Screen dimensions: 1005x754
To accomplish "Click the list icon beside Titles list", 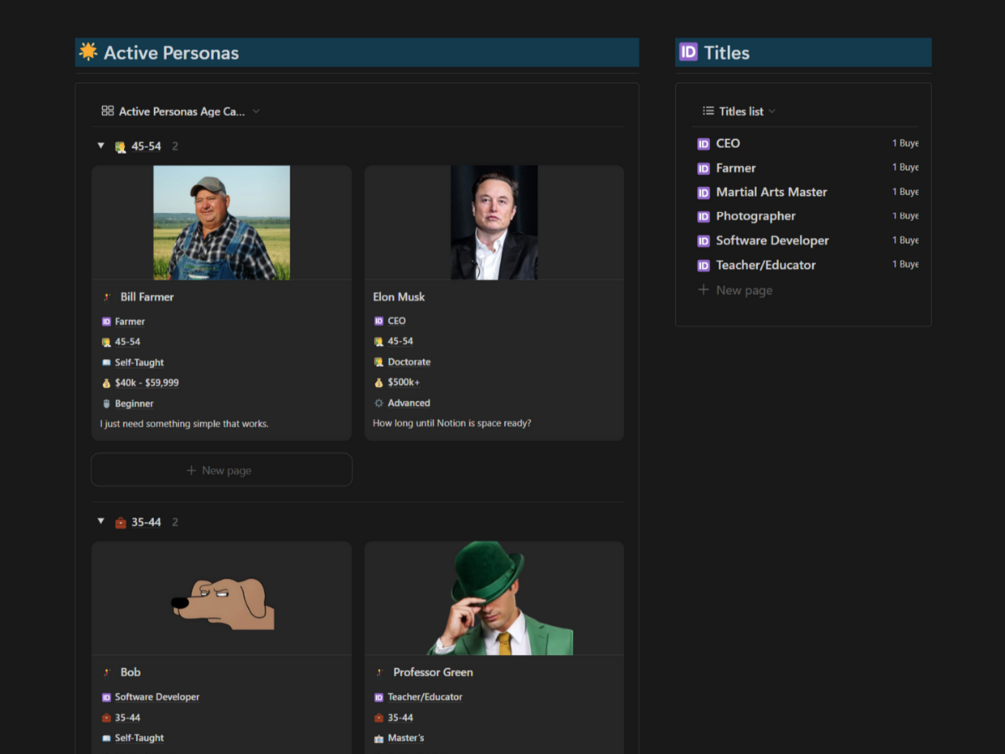I will pyautogui.click(x=708, y=111).
